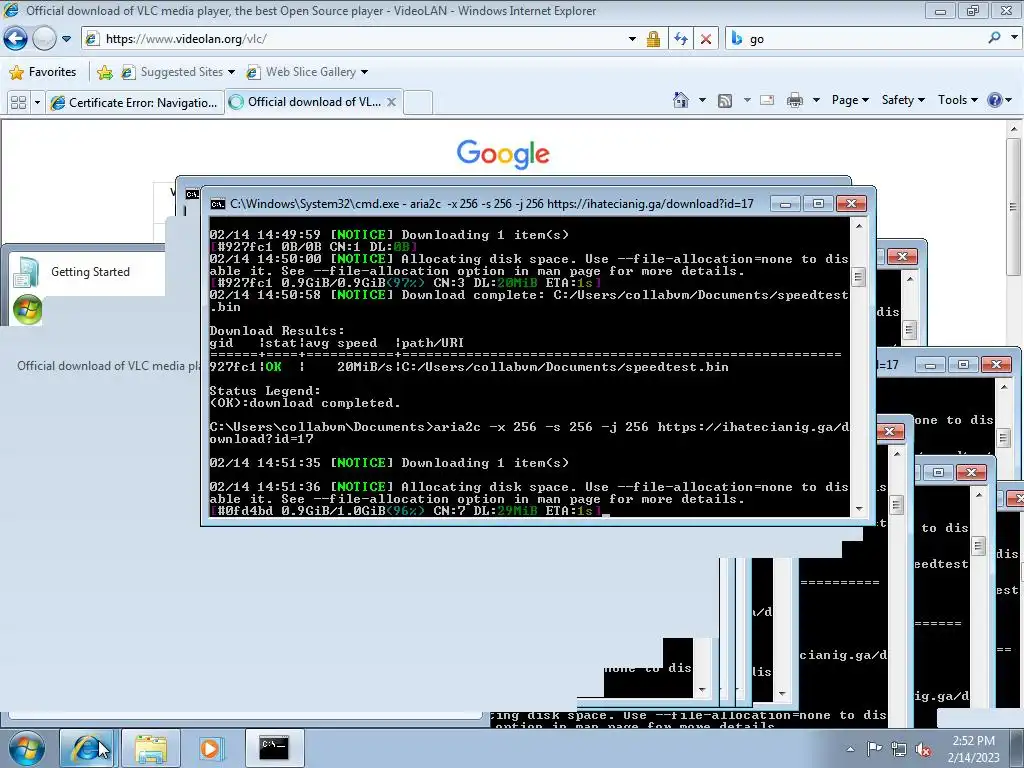Open Windows Media Player from the taskbar
The height and width of the screenshot is (768, 1024).
(211, 748)
